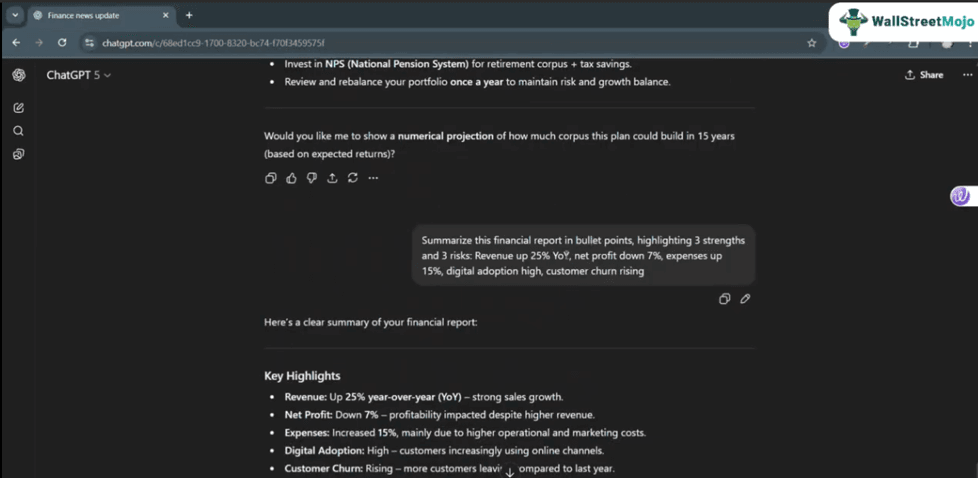Open the library icon in sidebar
Image resolution: width=978 pixels, height=478 pixels.
19,155
